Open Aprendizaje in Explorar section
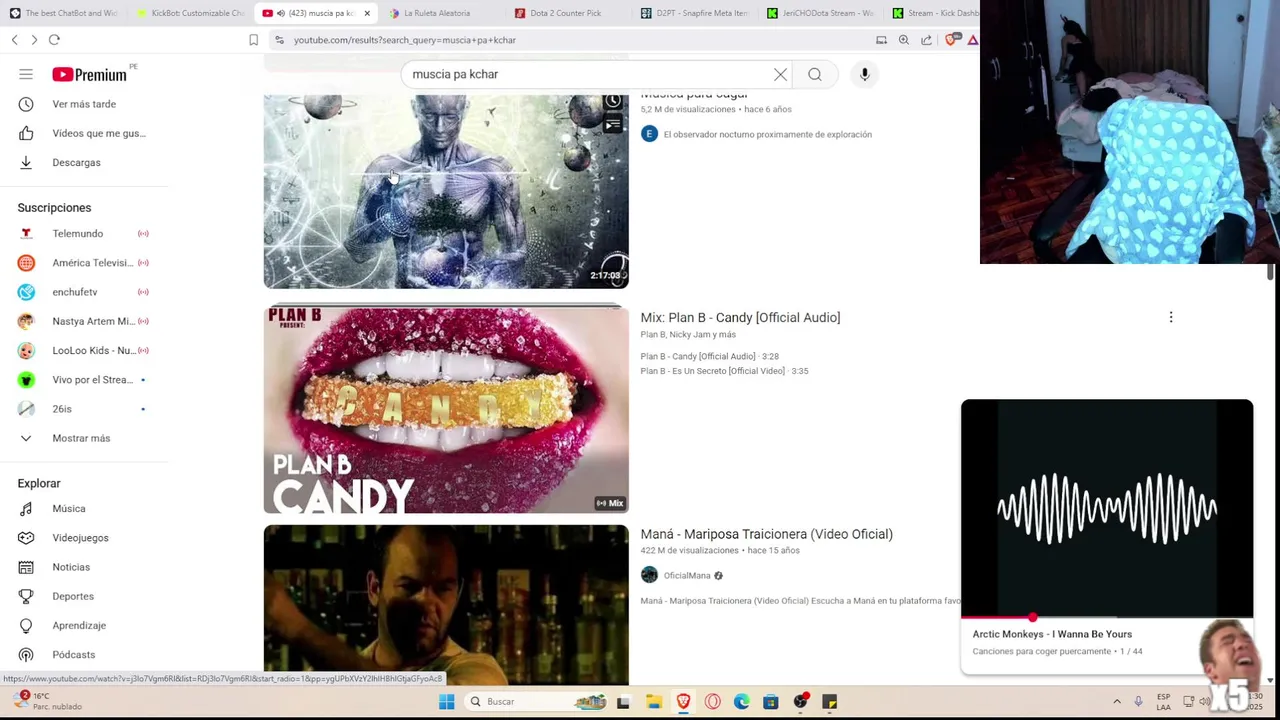The height and width of the screenshot is (720, 1280). click(79, 625)
